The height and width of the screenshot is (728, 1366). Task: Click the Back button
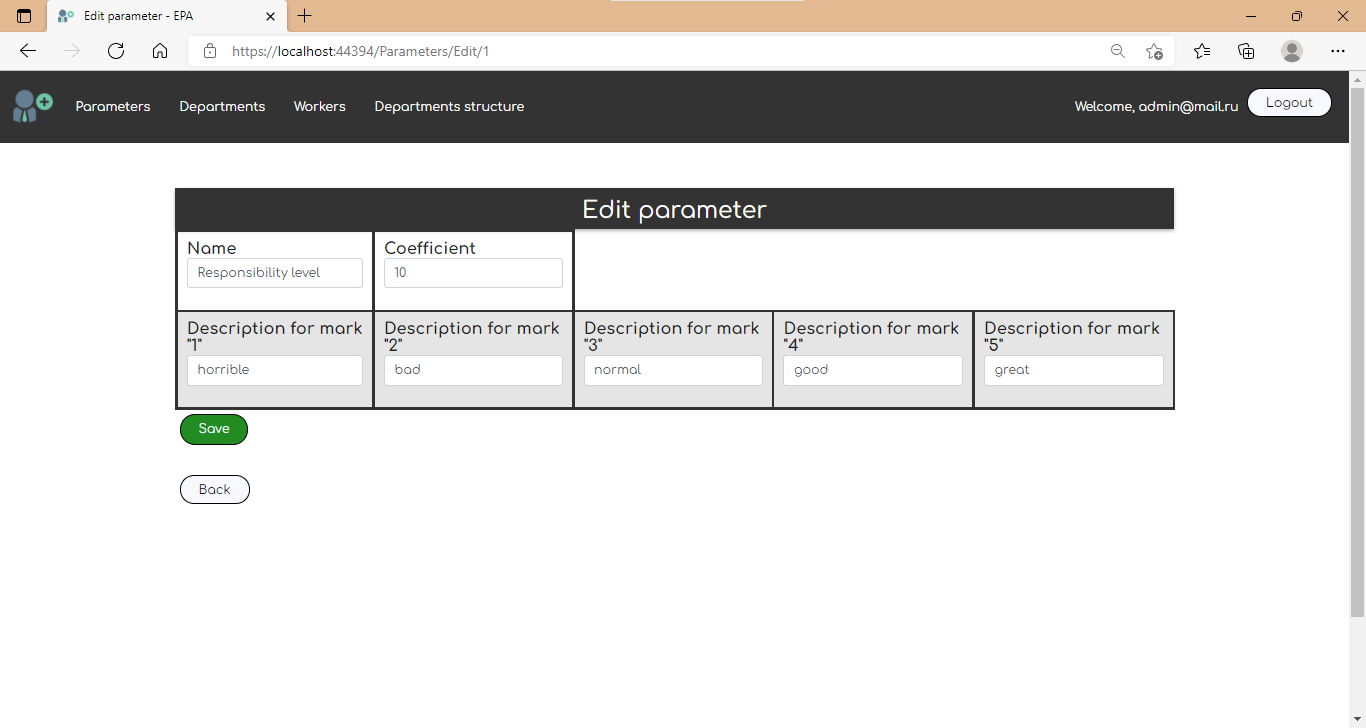coord(215,490)
